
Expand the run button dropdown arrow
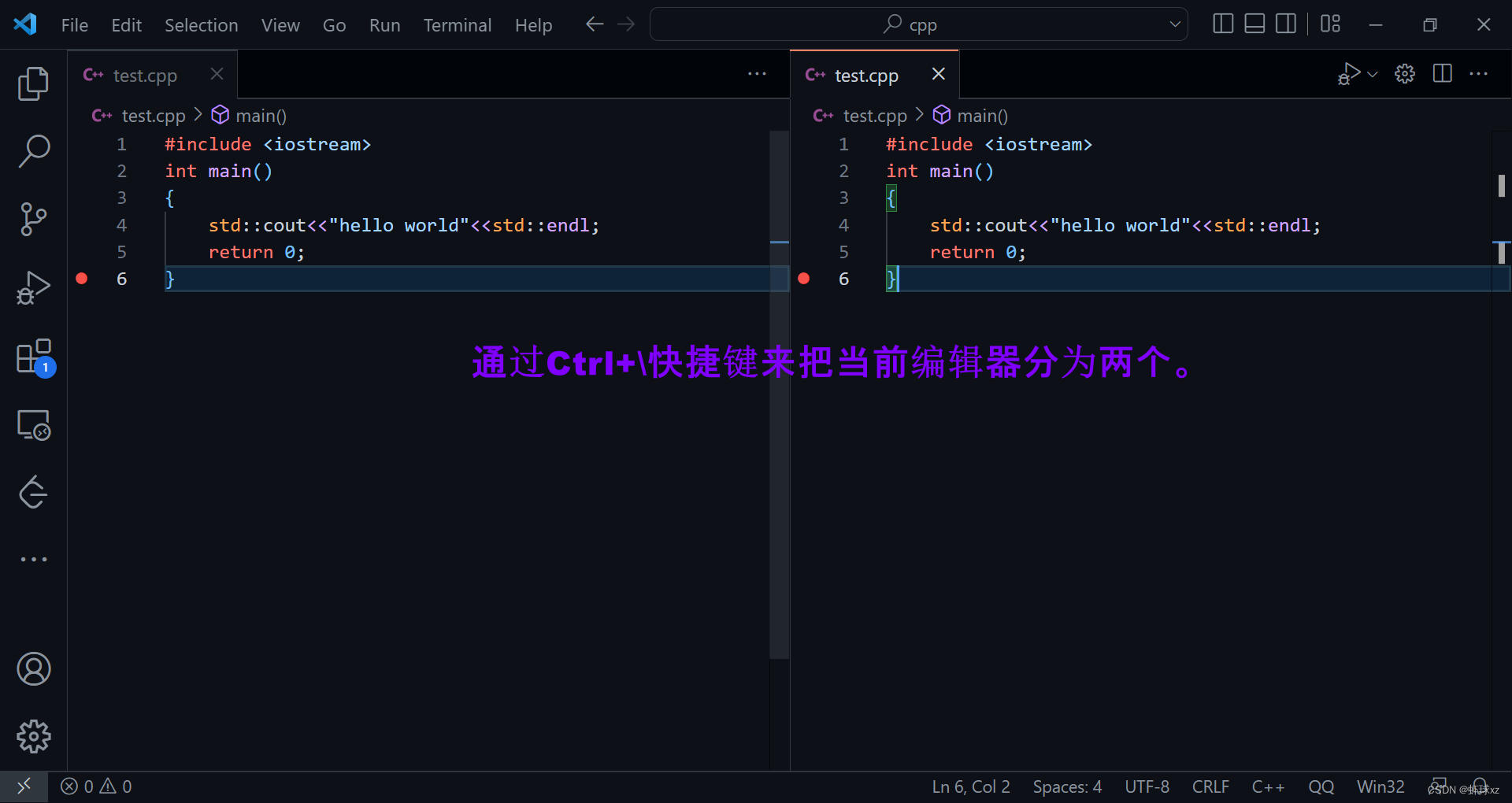point(1373,74)
